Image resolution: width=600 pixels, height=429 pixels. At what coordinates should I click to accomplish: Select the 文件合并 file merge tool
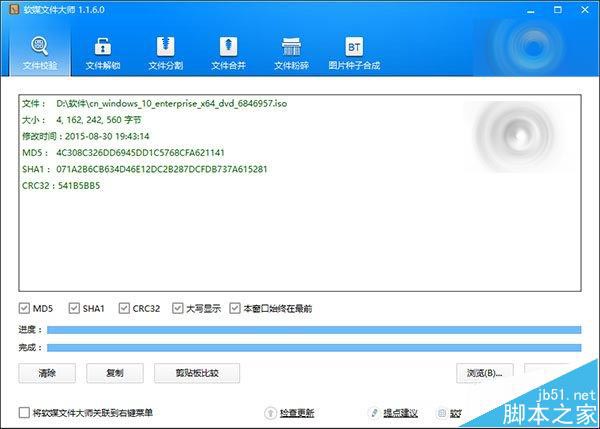[x=229, y=53]
